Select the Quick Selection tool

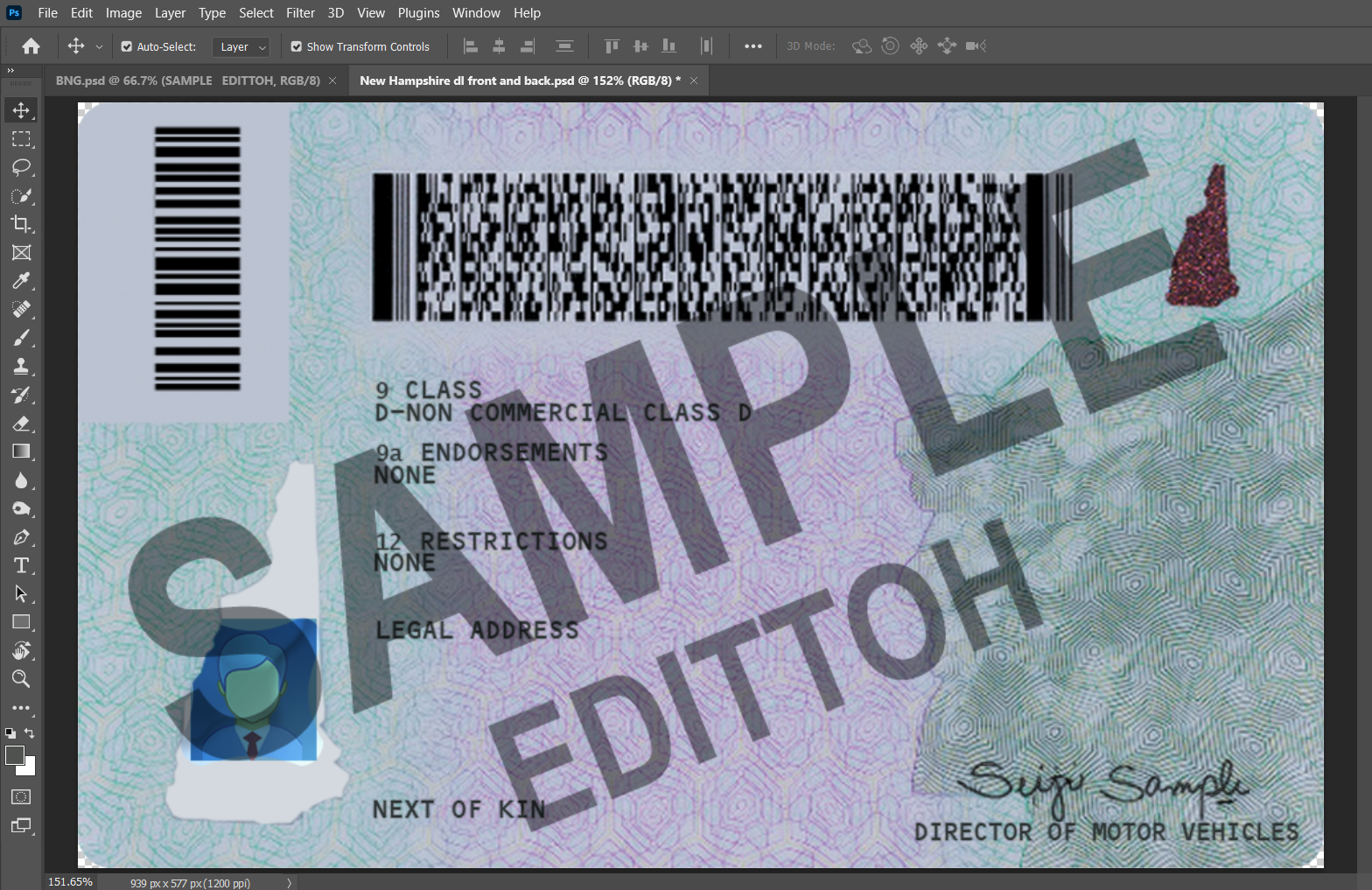[x=21, y=196]
